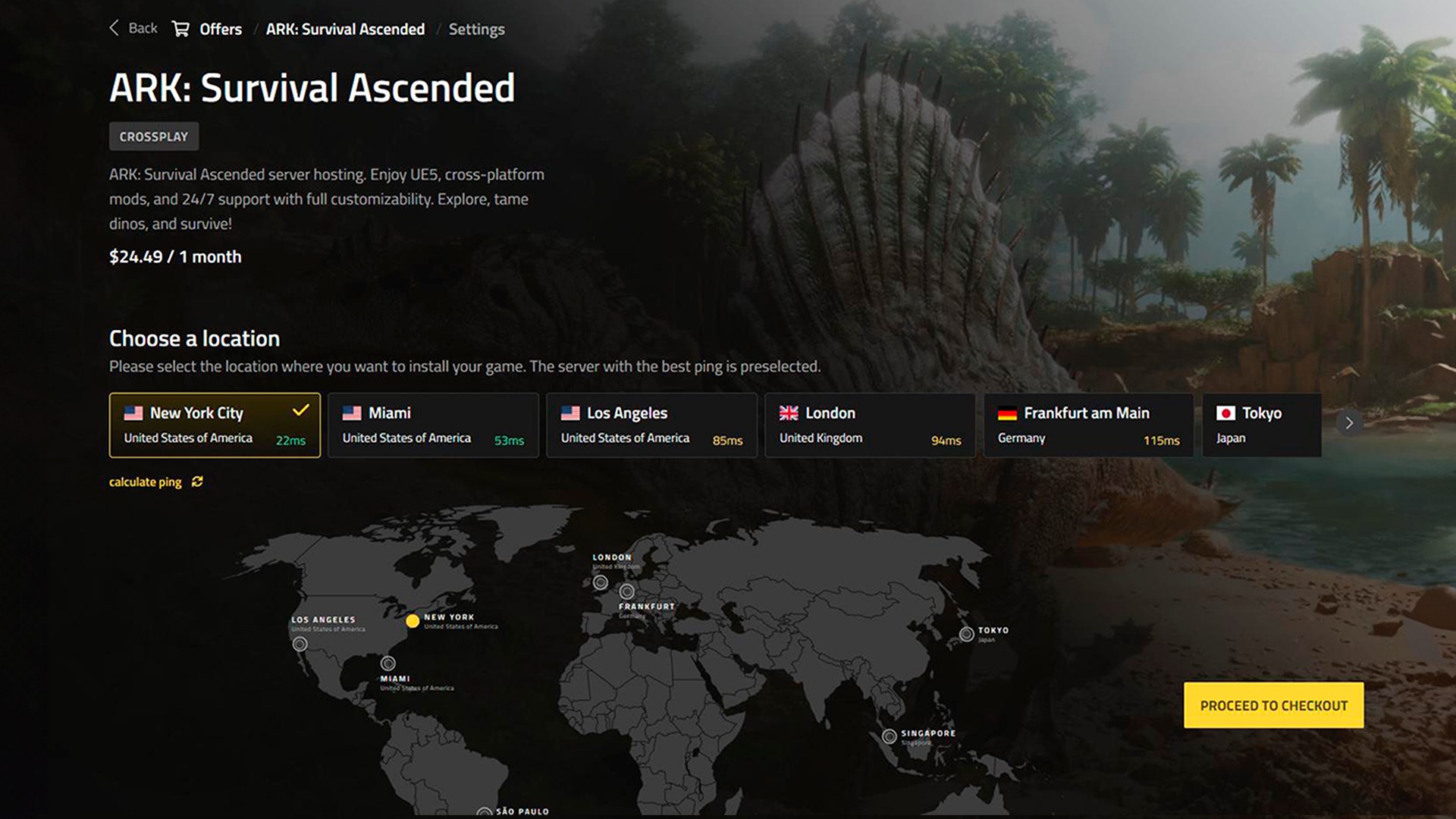Click the US flag on the Miami card
This screenshot has width=1456, height=819.
352,413
